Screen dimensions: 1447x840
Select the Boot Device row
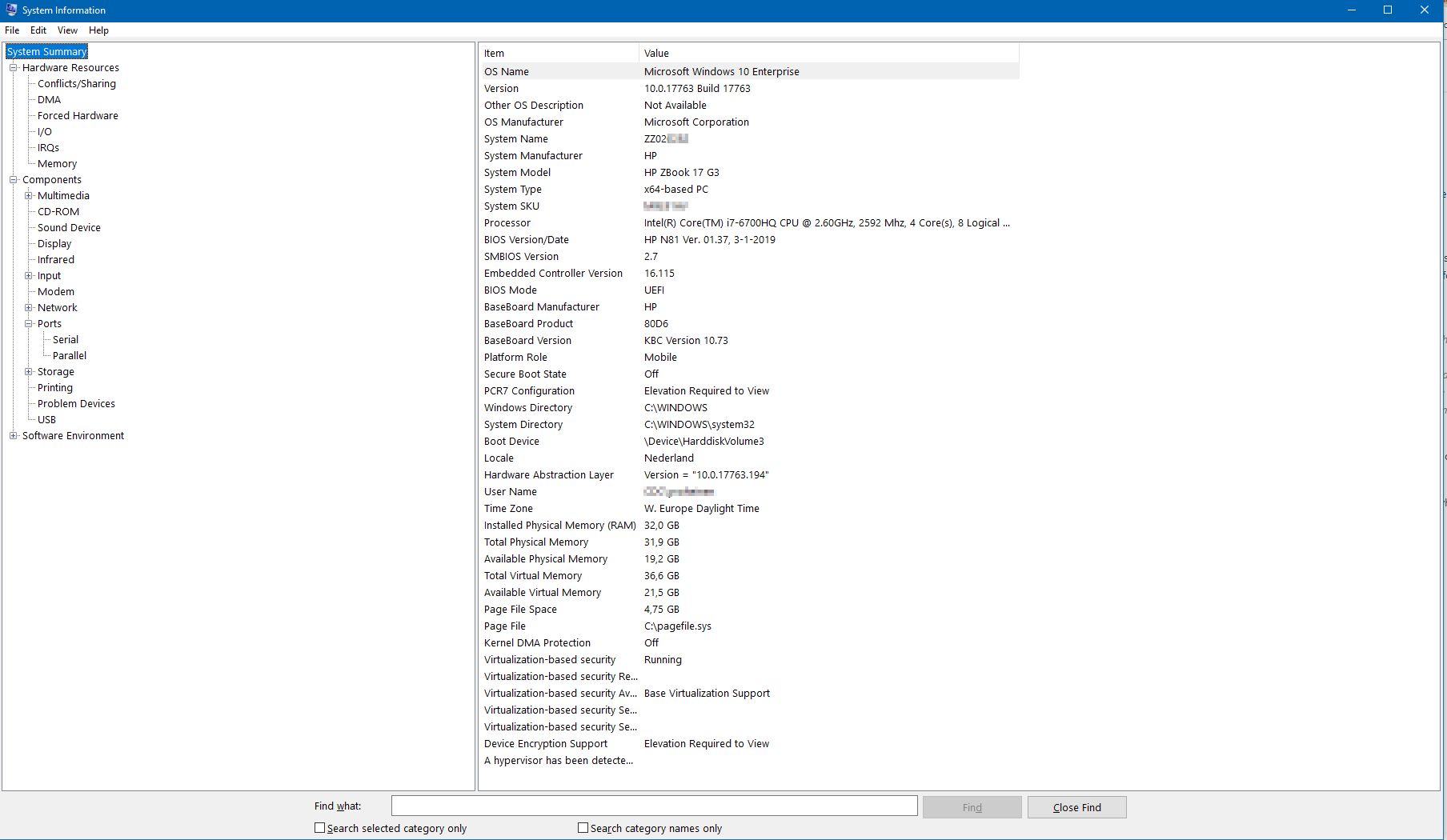tap(749, 442)
